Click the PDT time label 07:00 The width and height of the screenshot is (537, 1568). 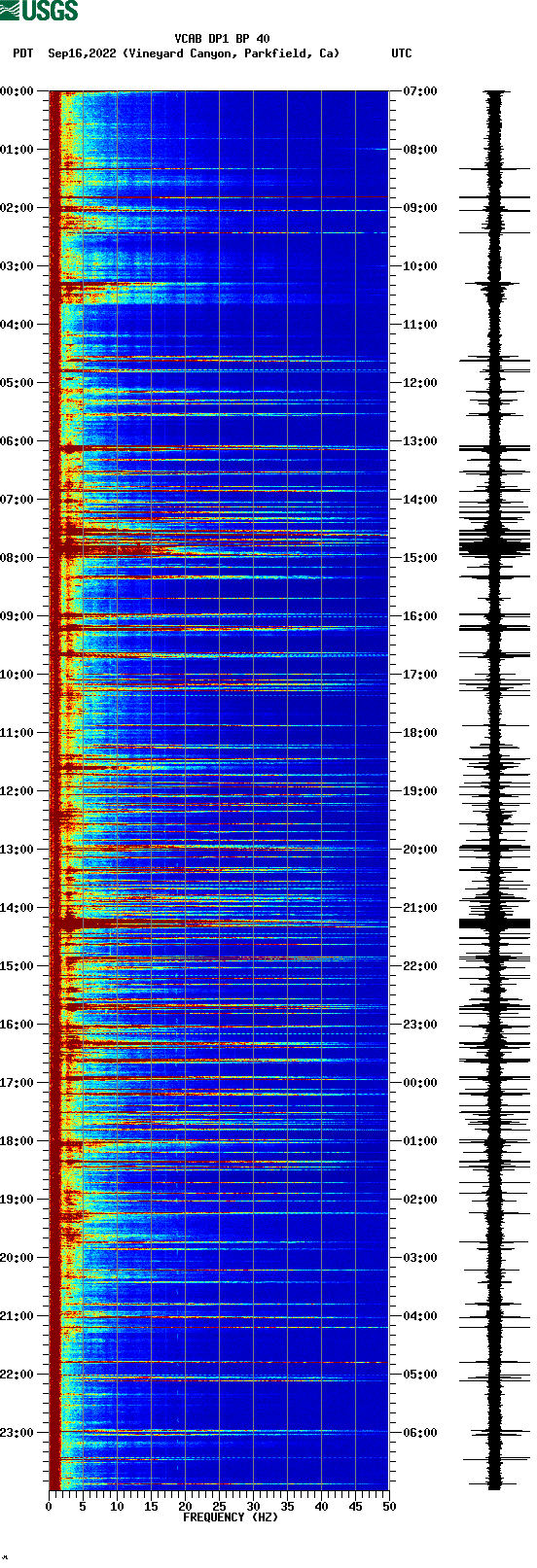pyautogui.click(x=18, y=500)
